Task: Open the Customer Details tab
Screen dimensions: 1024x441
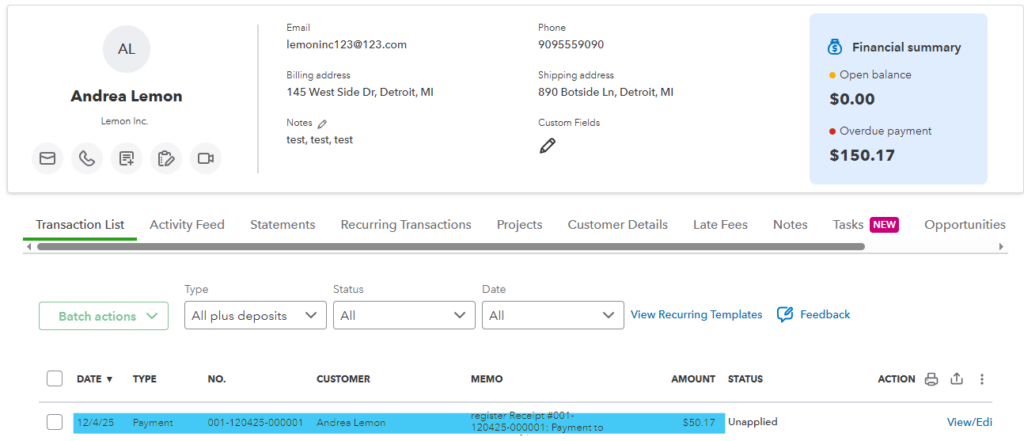Action: tap(618, 225)
